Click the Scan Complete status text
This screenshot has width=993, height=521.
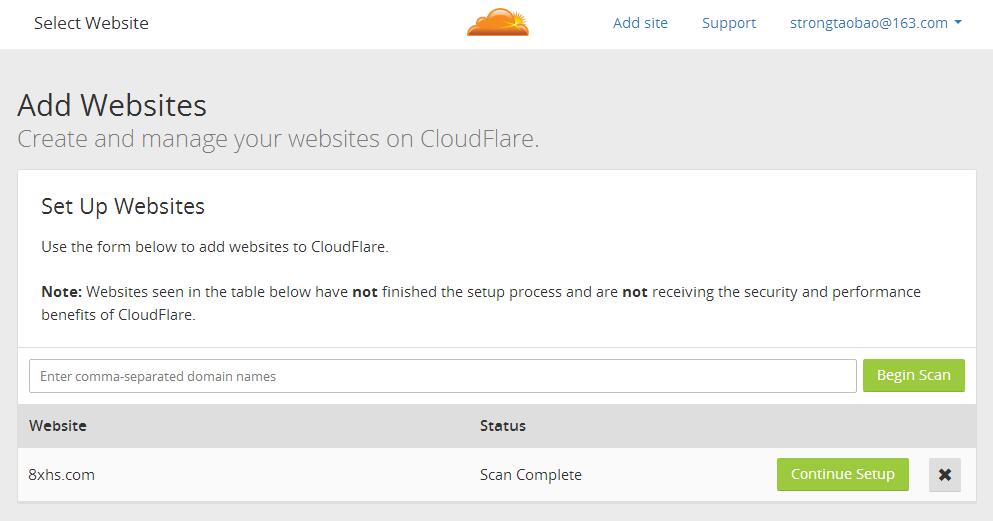(531, 475)
